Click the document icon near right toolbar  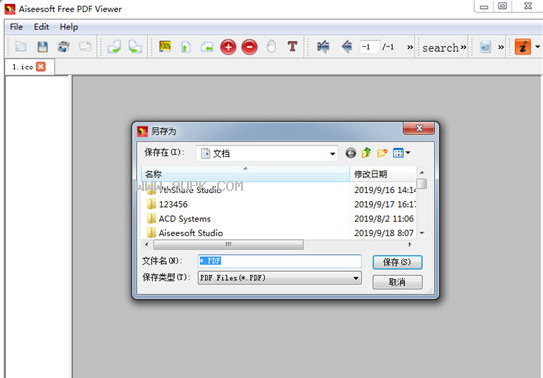click(485, 47)
